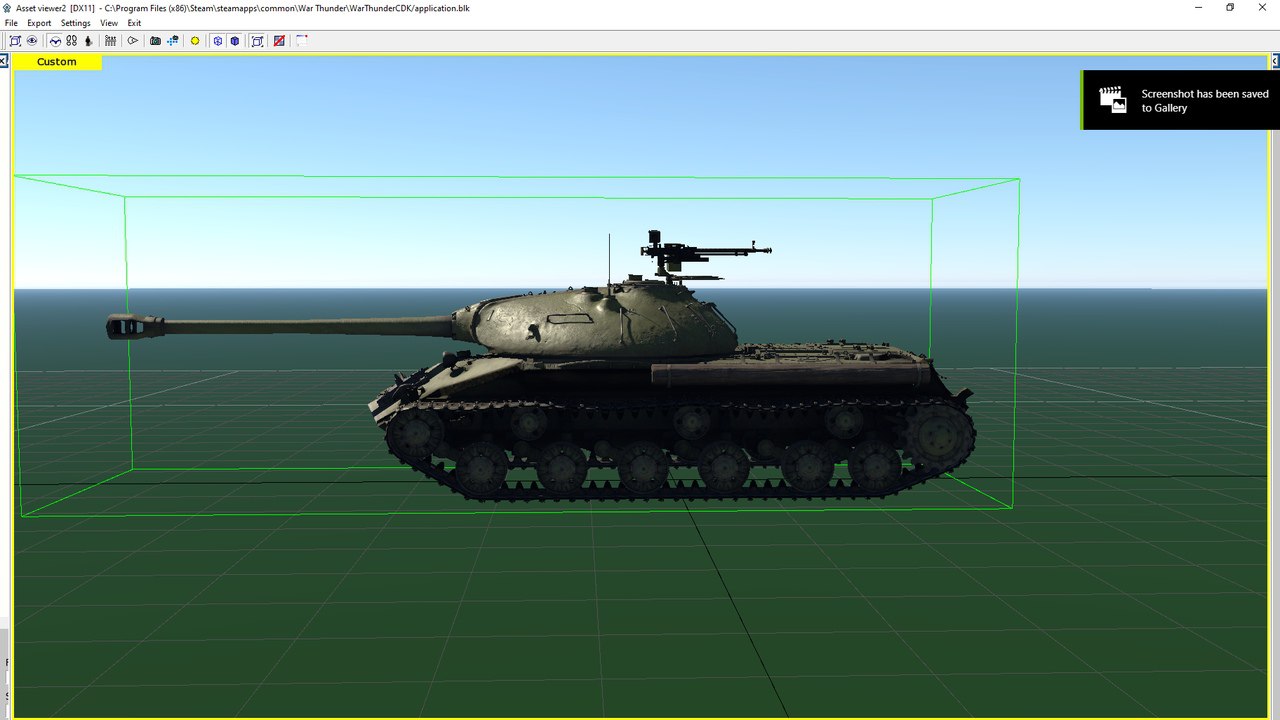Click the cone camera view icon

(x=132, y=41)
